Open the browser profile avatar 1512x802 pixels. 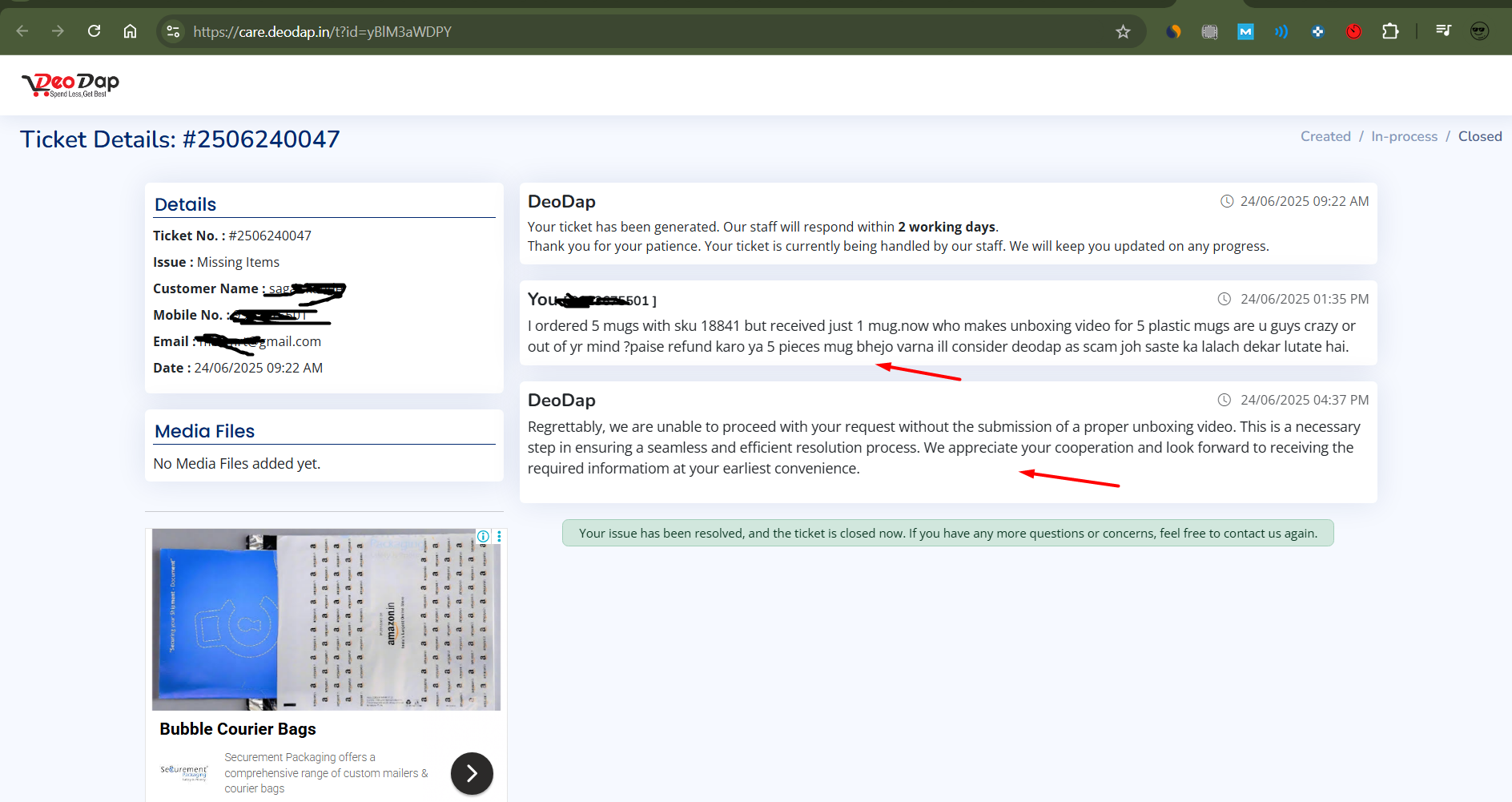pos(1479,31)
